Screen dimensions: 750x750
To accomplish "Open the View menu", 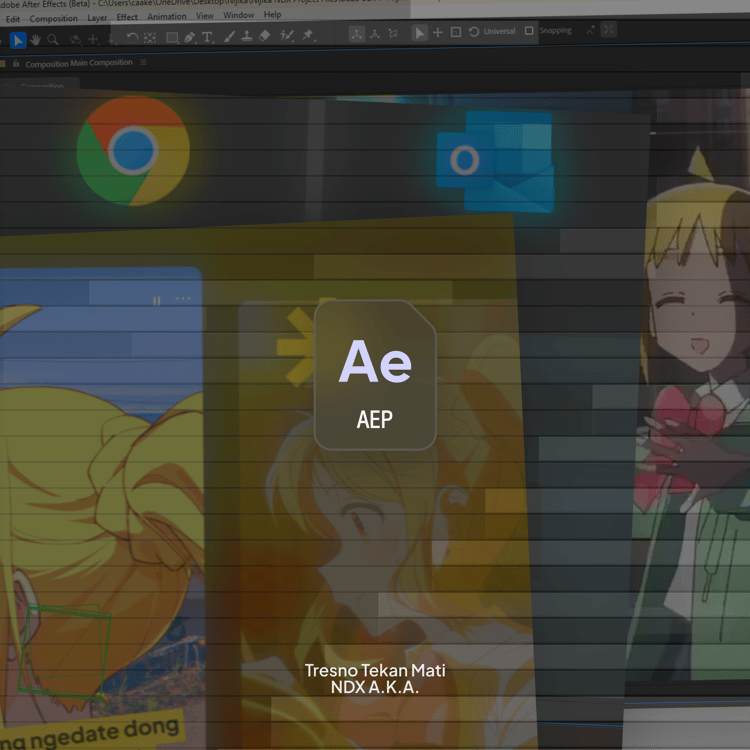I will pos(205,16).
